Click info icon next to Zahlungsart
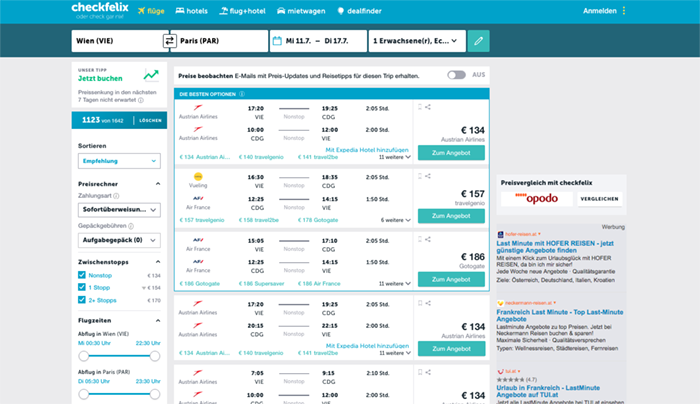This screenshot has width=700, height=404. [117, 196]
